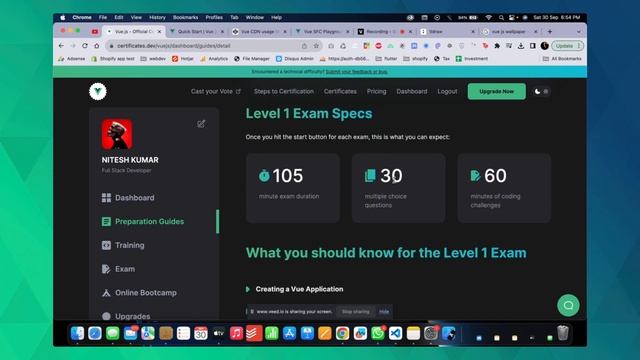Screen dimensions: 640x360
Task: Open the webdev bookmarks folder
Action: point(153,59)
